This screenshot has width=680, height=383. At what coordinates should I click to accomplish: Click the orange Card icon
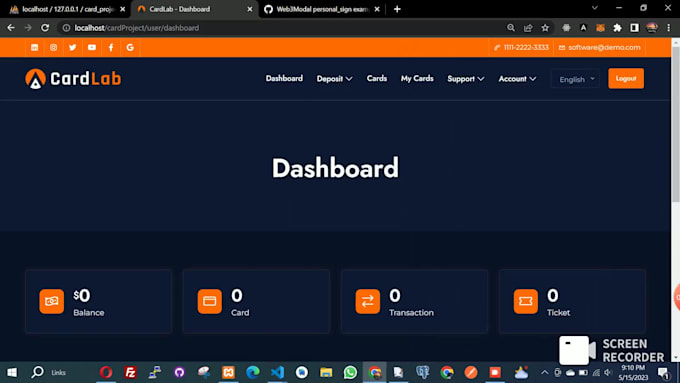point(209,301)
